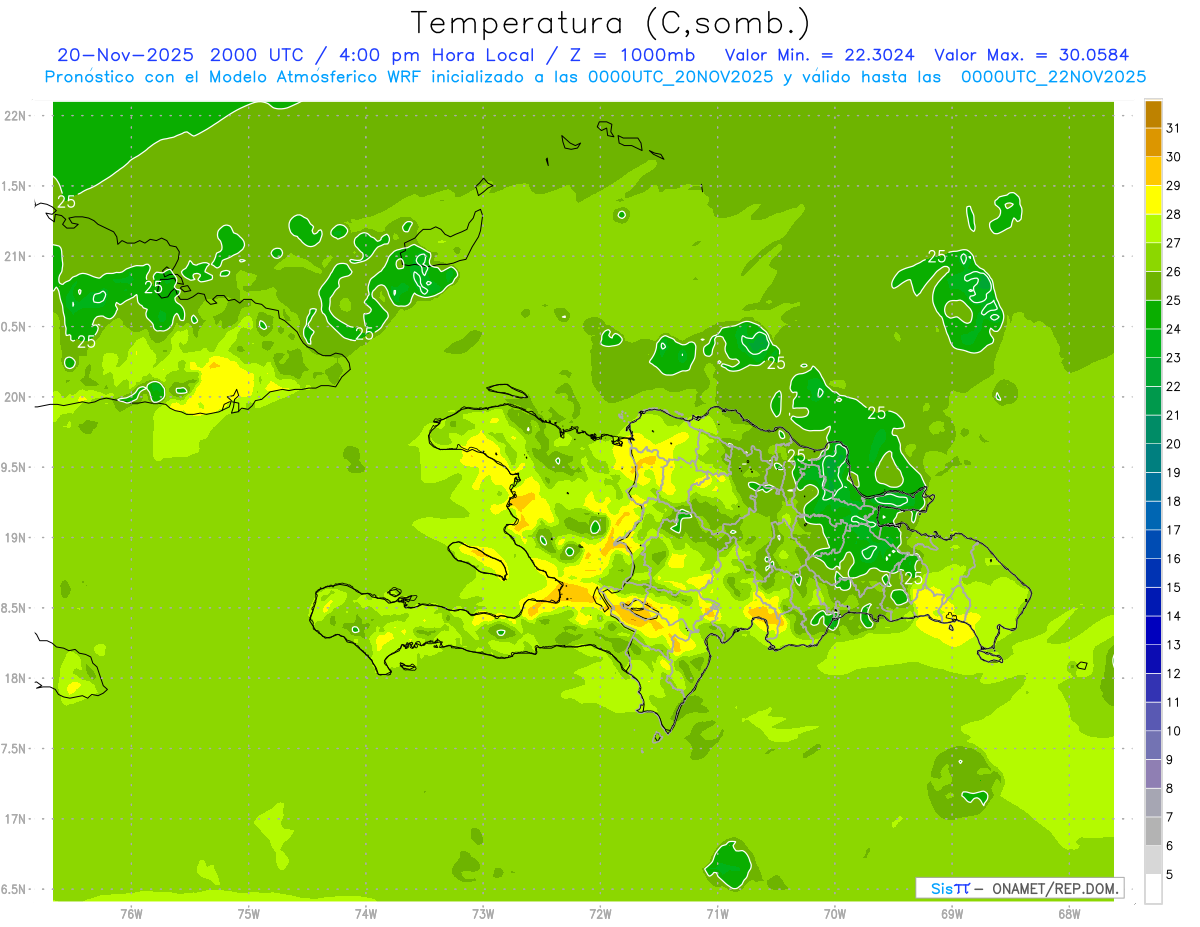Click the "20N" latitude label
Image resolution: width=1200 pixels, height=927 pixels.
coord(15,397)
